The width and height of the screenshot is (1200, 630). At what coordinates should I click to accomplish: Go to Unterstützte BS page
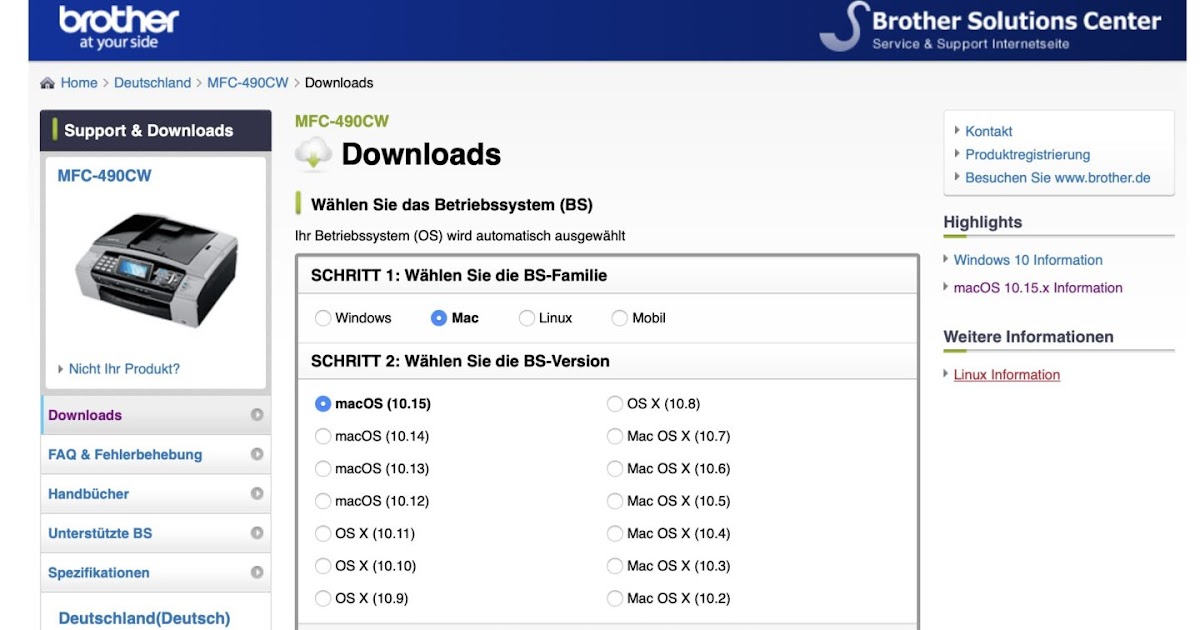click(156, 533)
